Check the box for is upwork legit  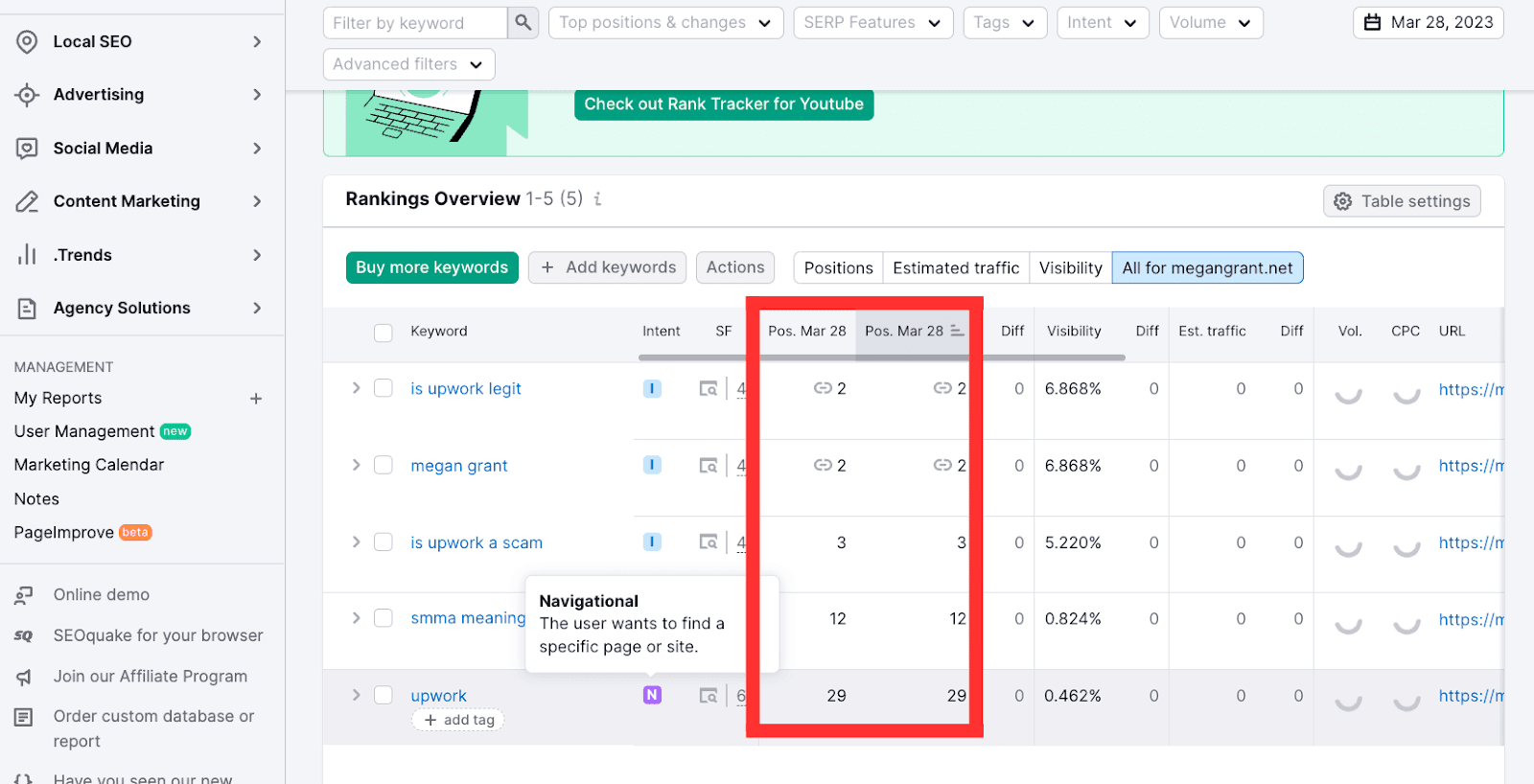coord(383,388)
